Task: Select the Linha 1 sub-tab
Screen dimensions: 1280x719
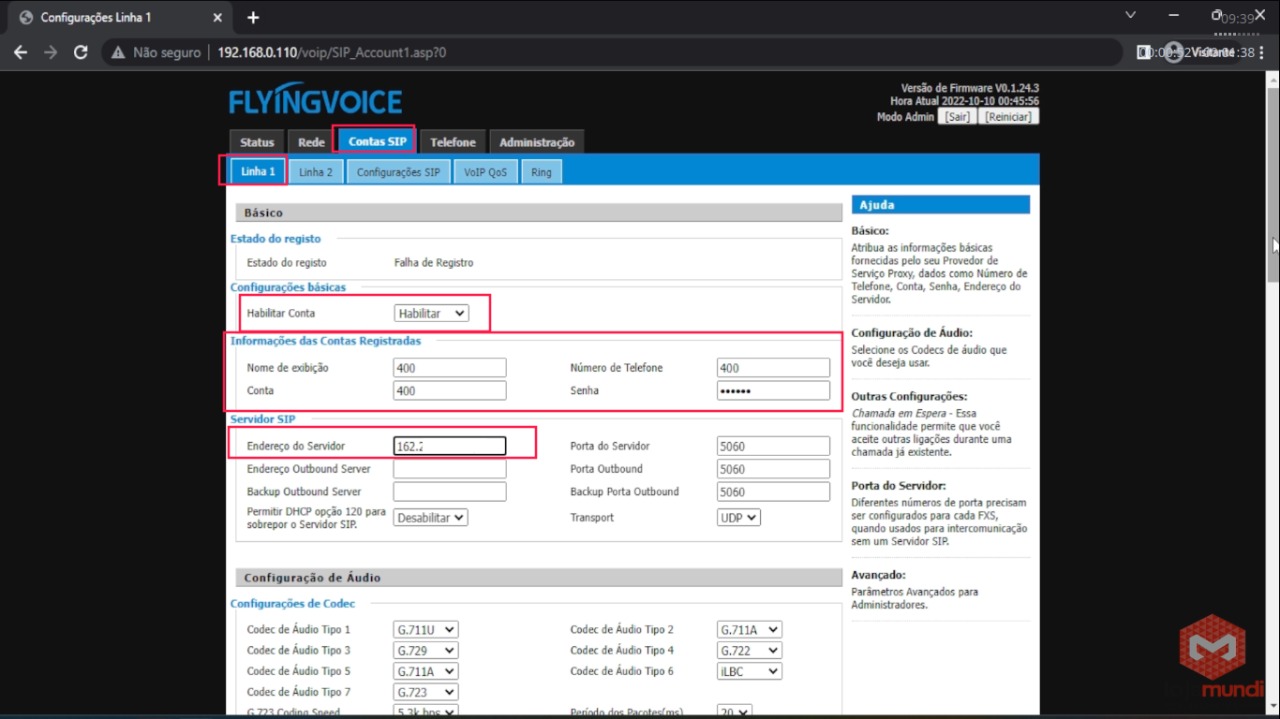Action: 258,172
